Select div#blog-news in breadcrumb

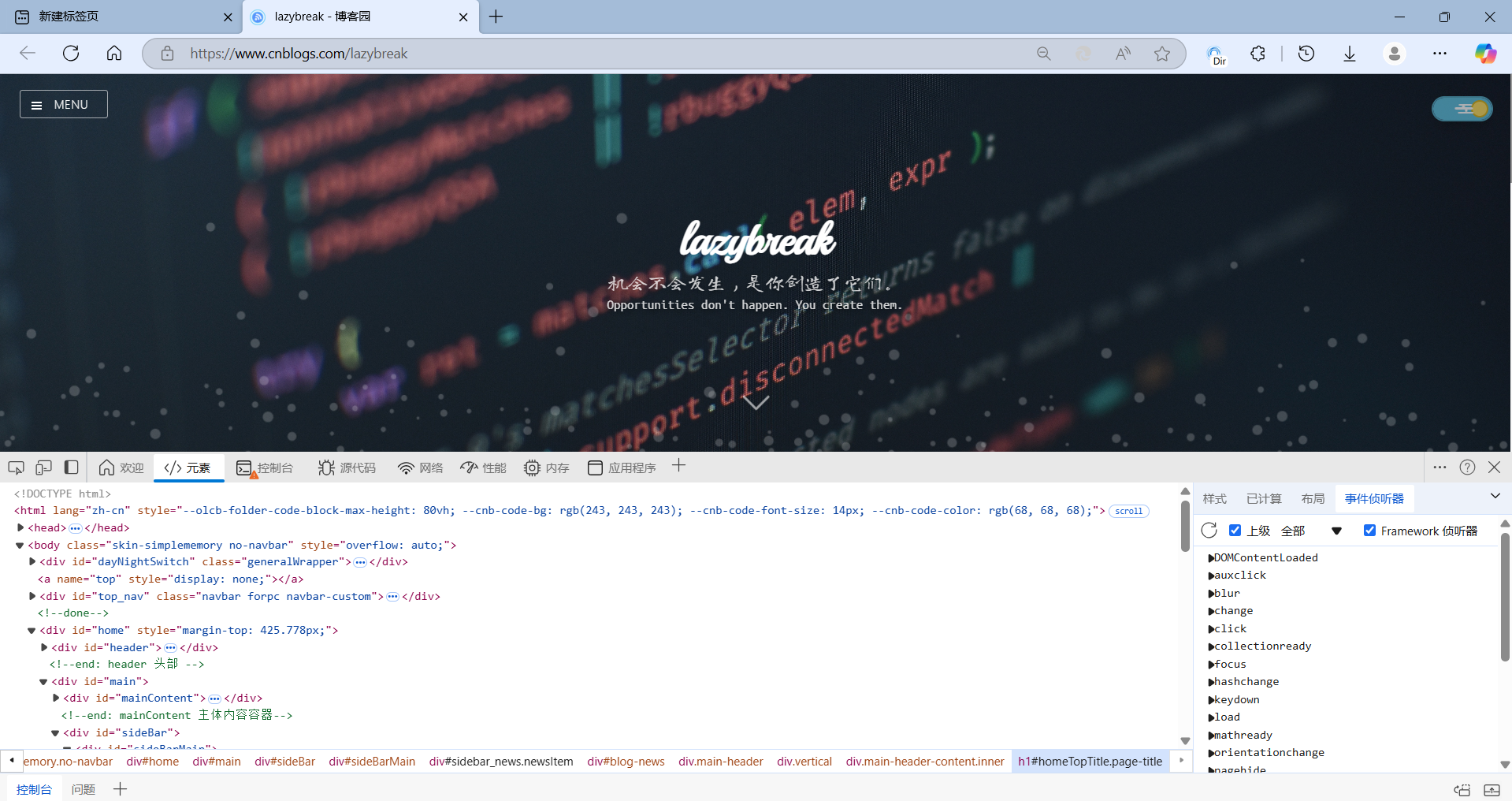(626, 761)
